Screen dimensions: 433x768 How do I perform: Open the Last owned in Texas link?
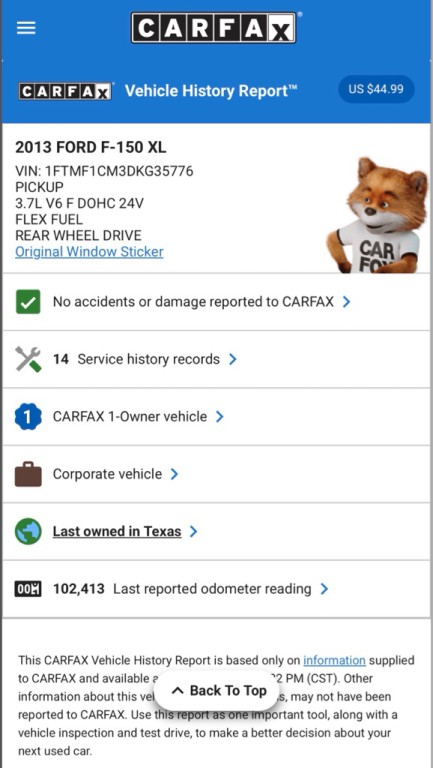[x=117, y=531]
